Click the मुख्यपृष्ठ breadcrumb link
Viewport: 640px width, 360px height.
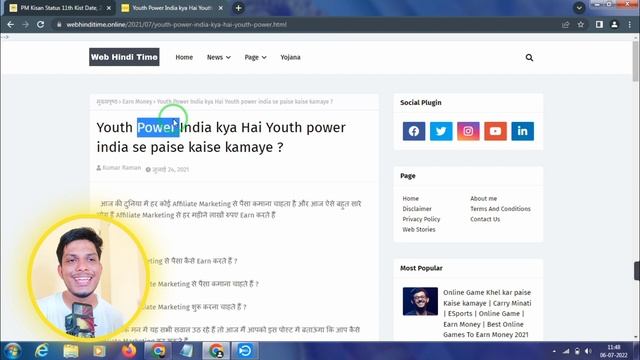107,101
